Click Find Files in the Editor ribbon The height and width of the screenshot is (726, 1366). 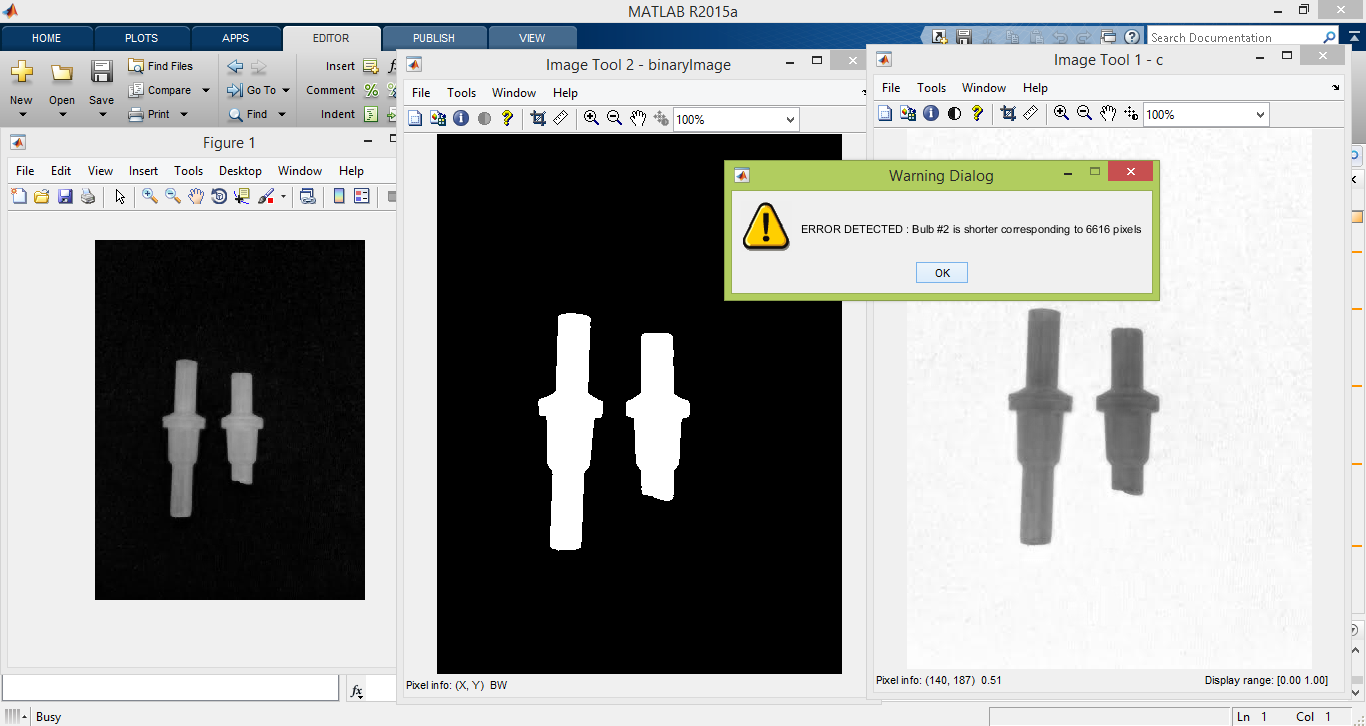(x=160, y=66)
